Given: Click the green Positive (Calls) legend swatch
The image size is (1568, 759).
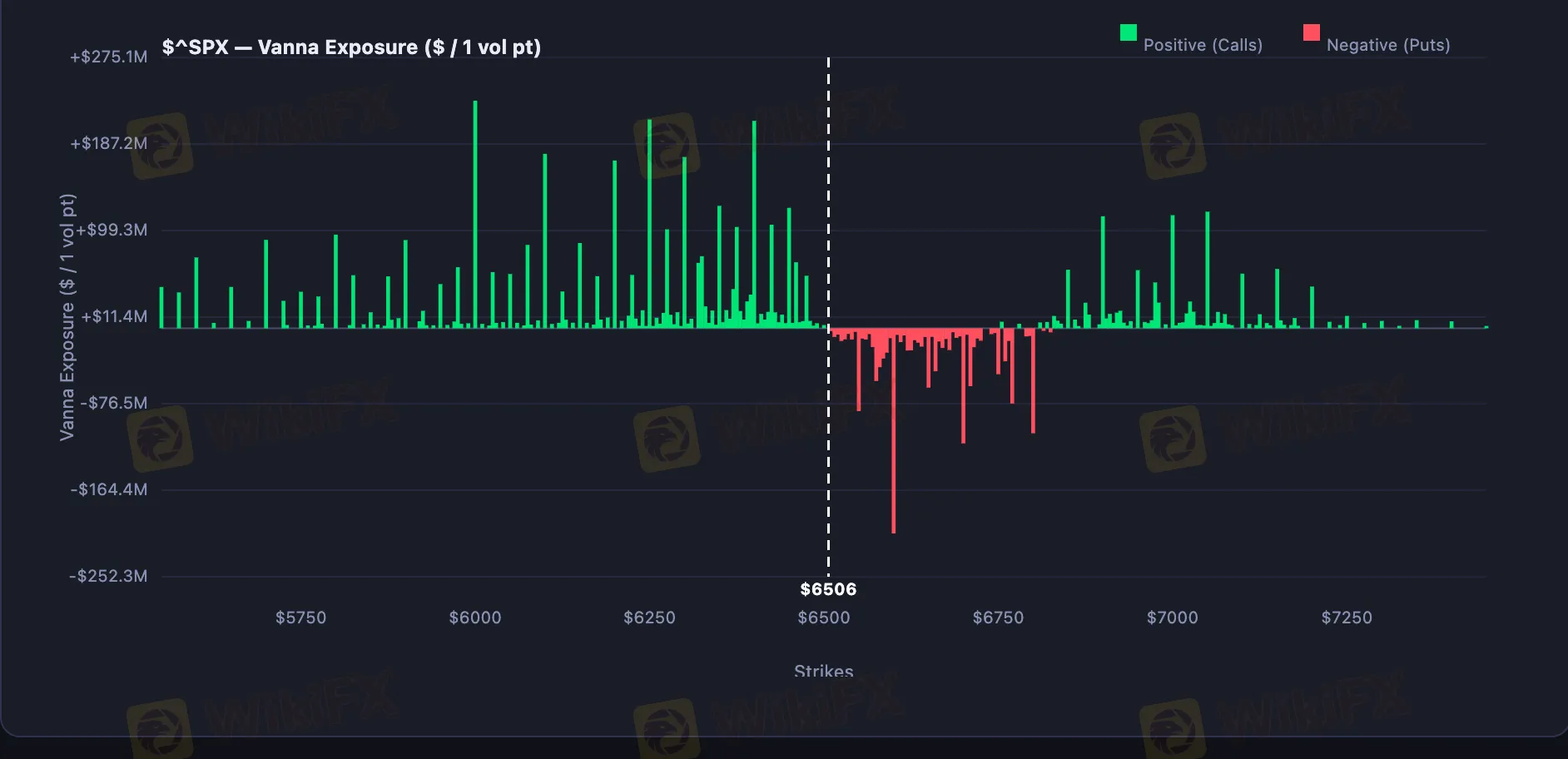Looking at the screenshot, I should pos(1128,33).
